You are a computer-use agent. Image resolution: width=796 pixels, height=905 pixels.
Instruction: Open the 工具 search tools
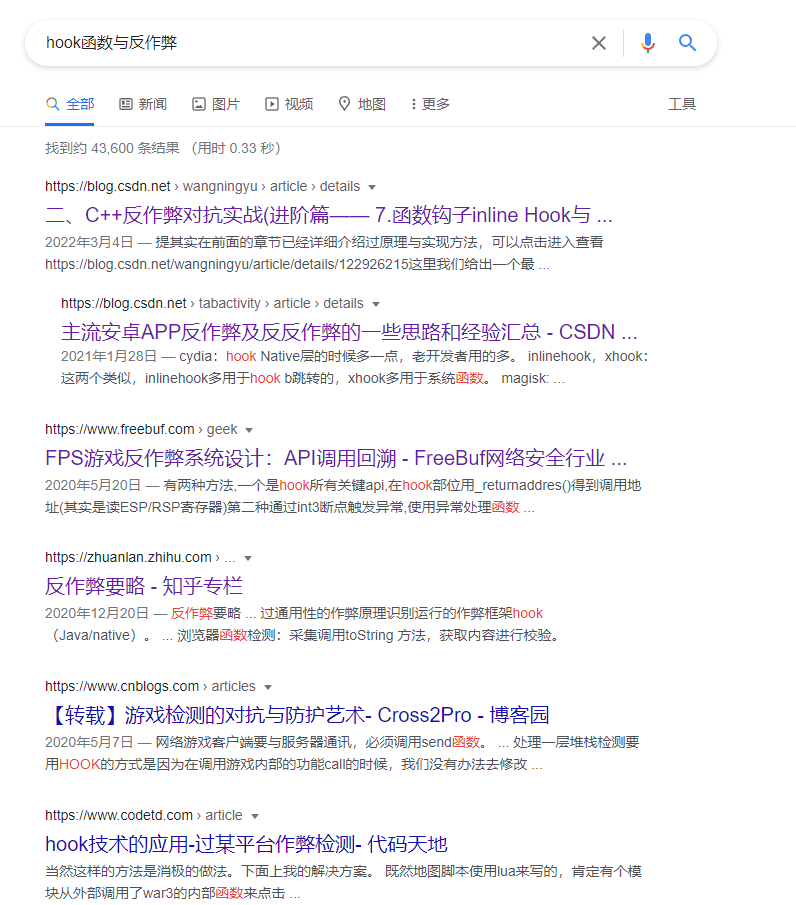[x=682, y=104]
